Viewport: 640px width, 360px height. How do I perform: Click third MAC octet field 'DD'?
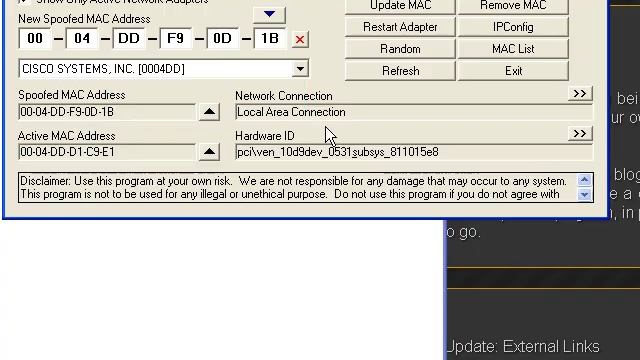(x=129, y=39)
